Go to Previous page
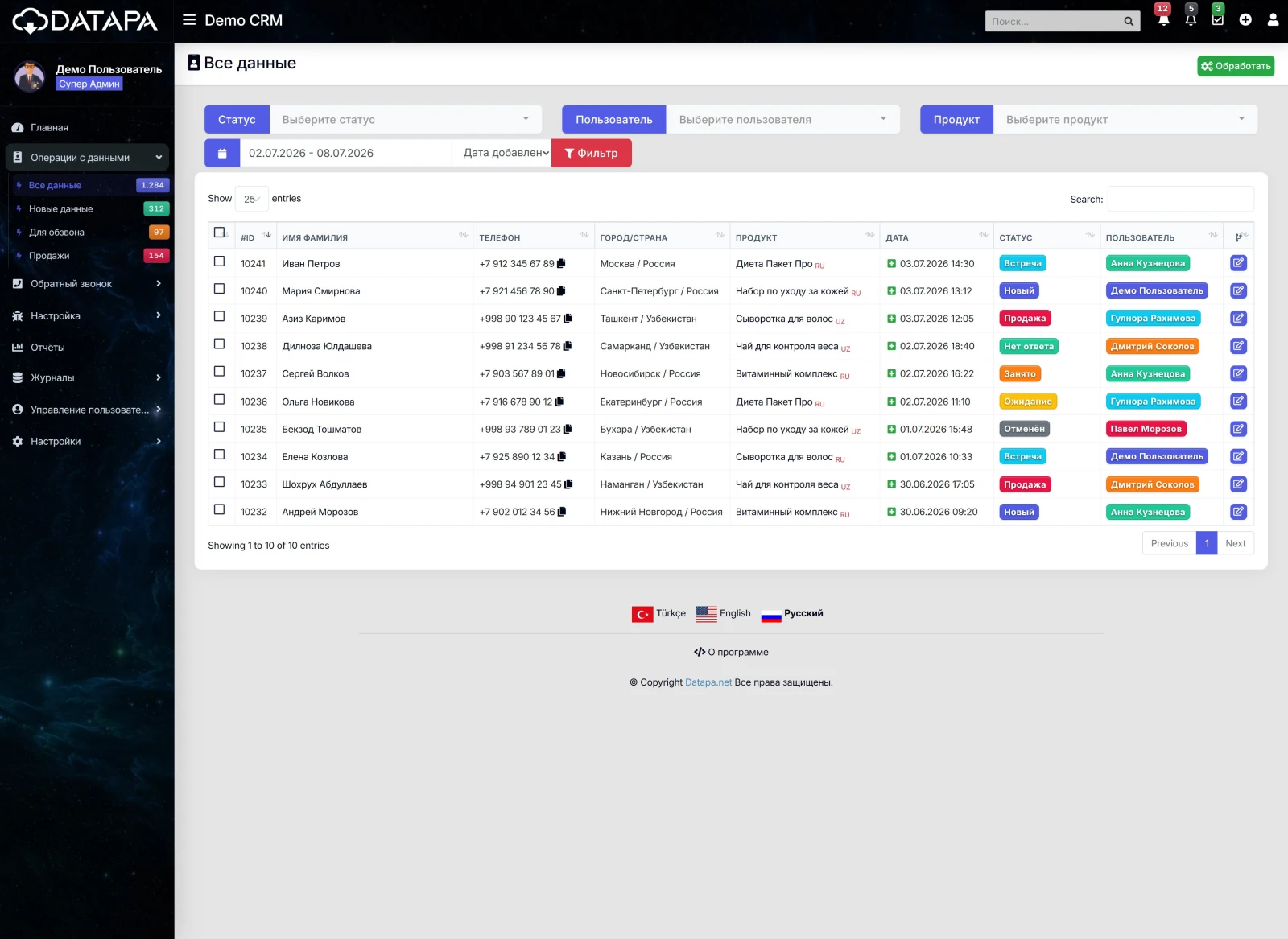 1169,543
